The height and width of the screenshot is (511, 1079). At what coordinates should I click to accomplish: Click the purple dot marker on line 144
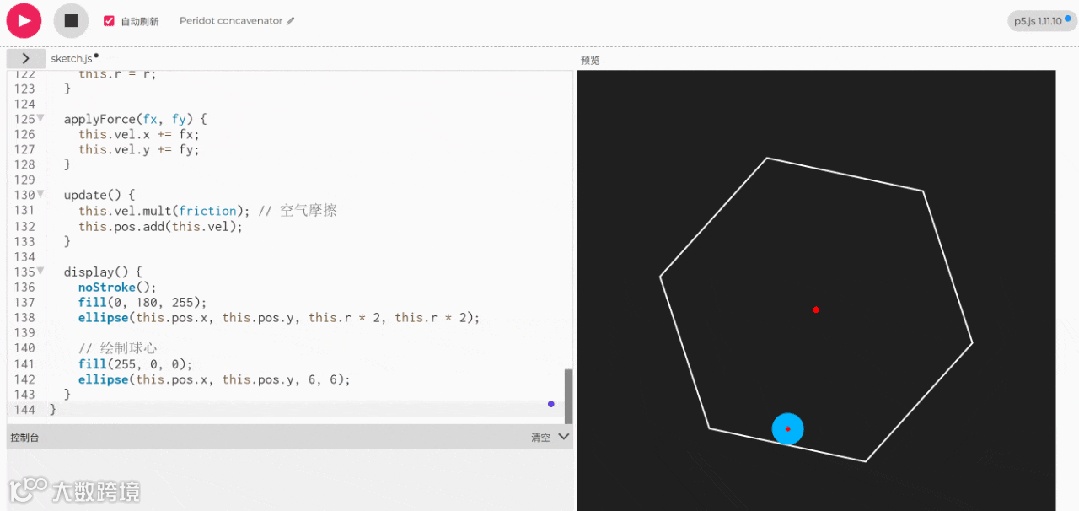[x=551, y=404]
